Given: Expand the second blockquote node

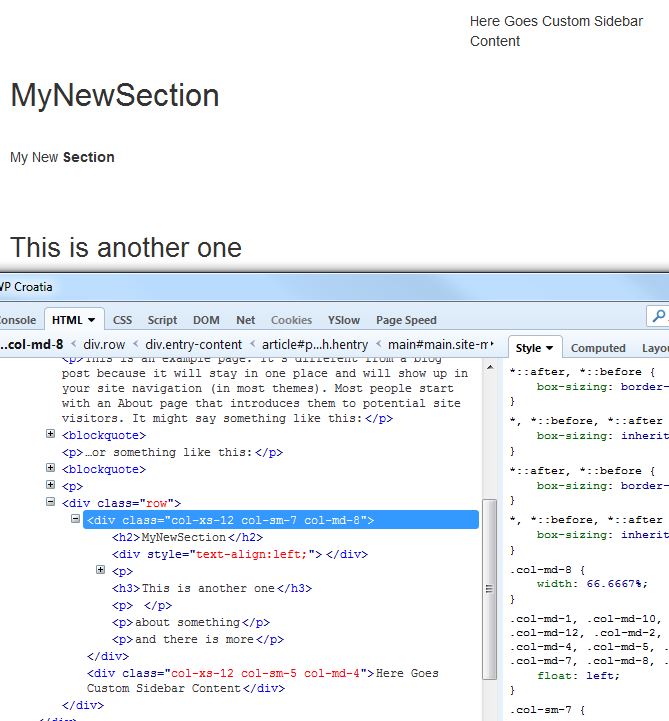Looking at the screenshot, I should pos(51,468).
